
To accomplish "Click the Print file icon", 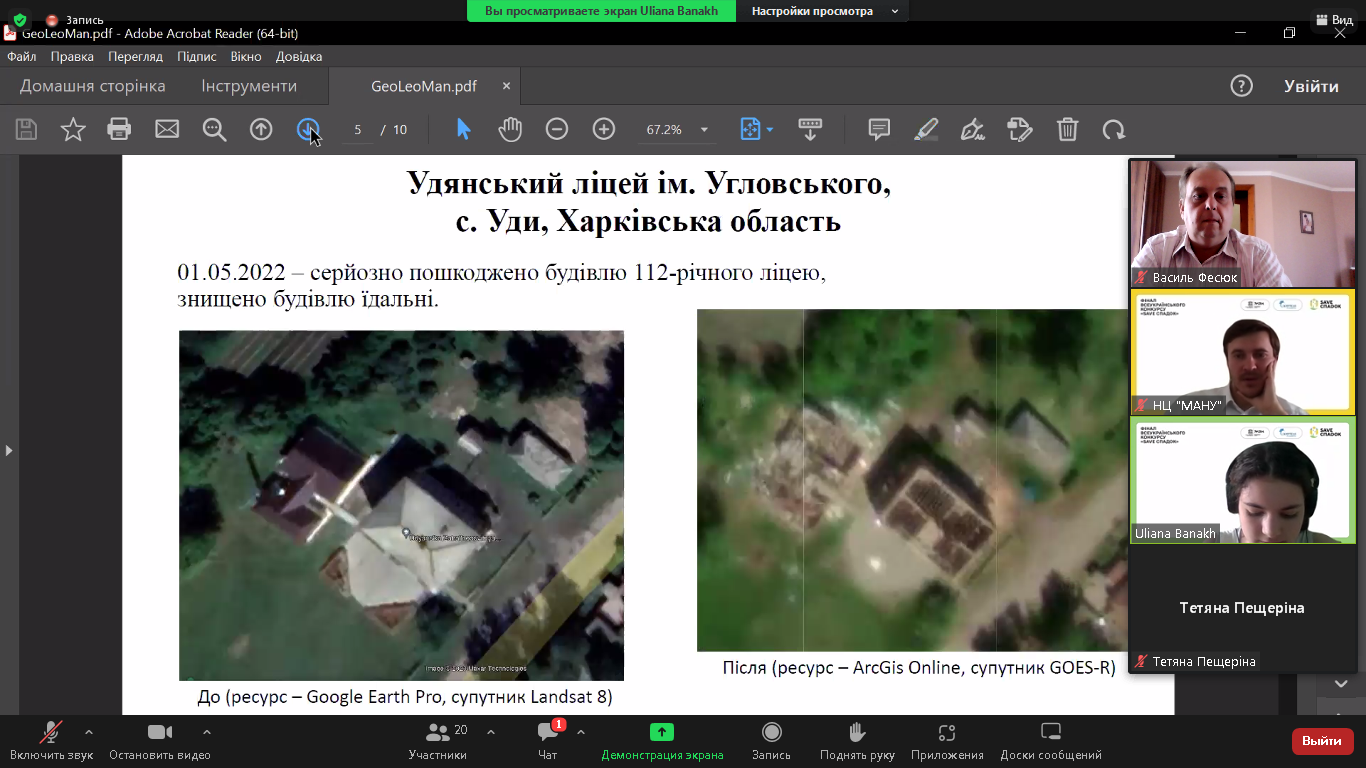I will coord(120,129).
